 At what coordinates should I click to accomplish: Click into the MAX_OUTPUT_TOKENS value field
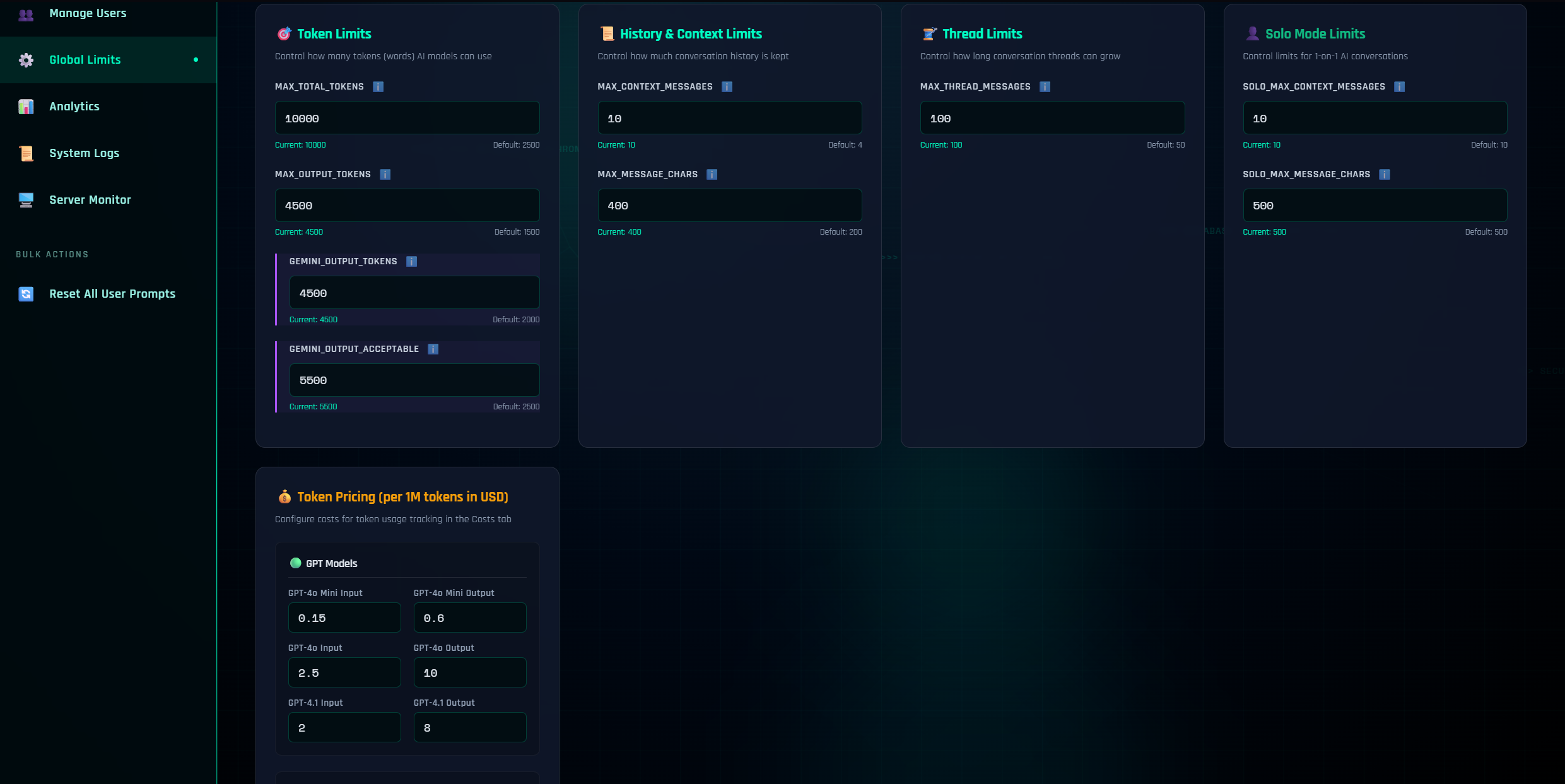pyautogui.click(x=407, y=205)
